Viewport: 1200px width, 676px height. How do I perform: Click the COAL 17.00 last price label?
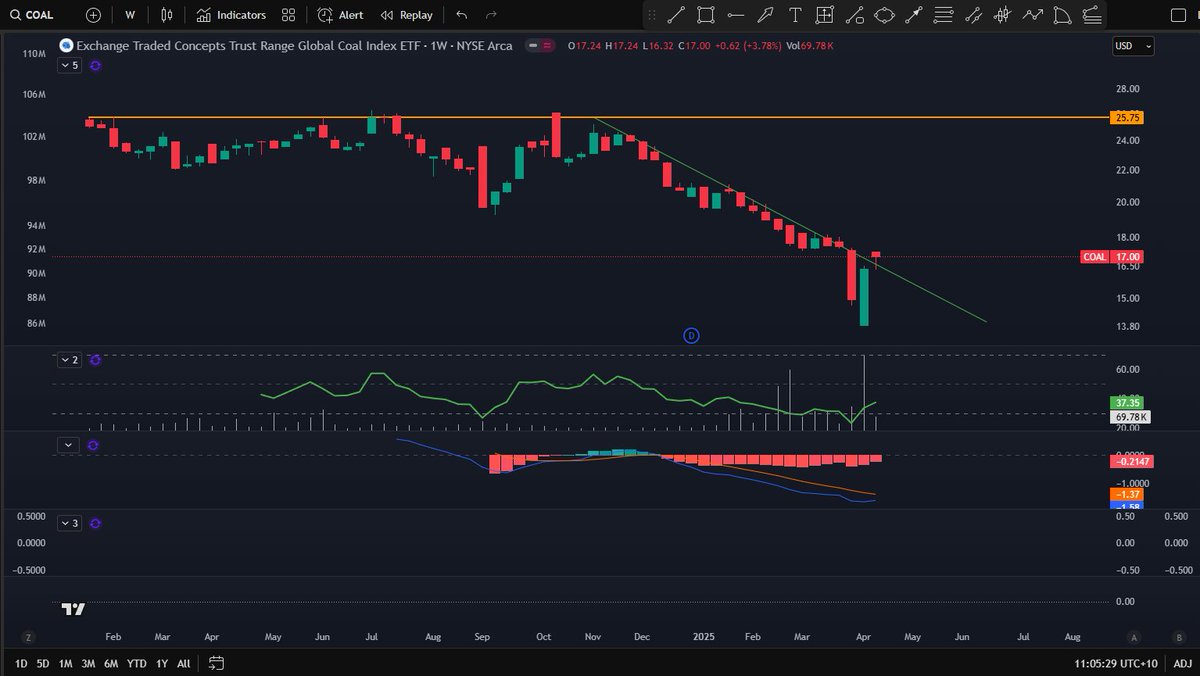[x=1111, y=257]
